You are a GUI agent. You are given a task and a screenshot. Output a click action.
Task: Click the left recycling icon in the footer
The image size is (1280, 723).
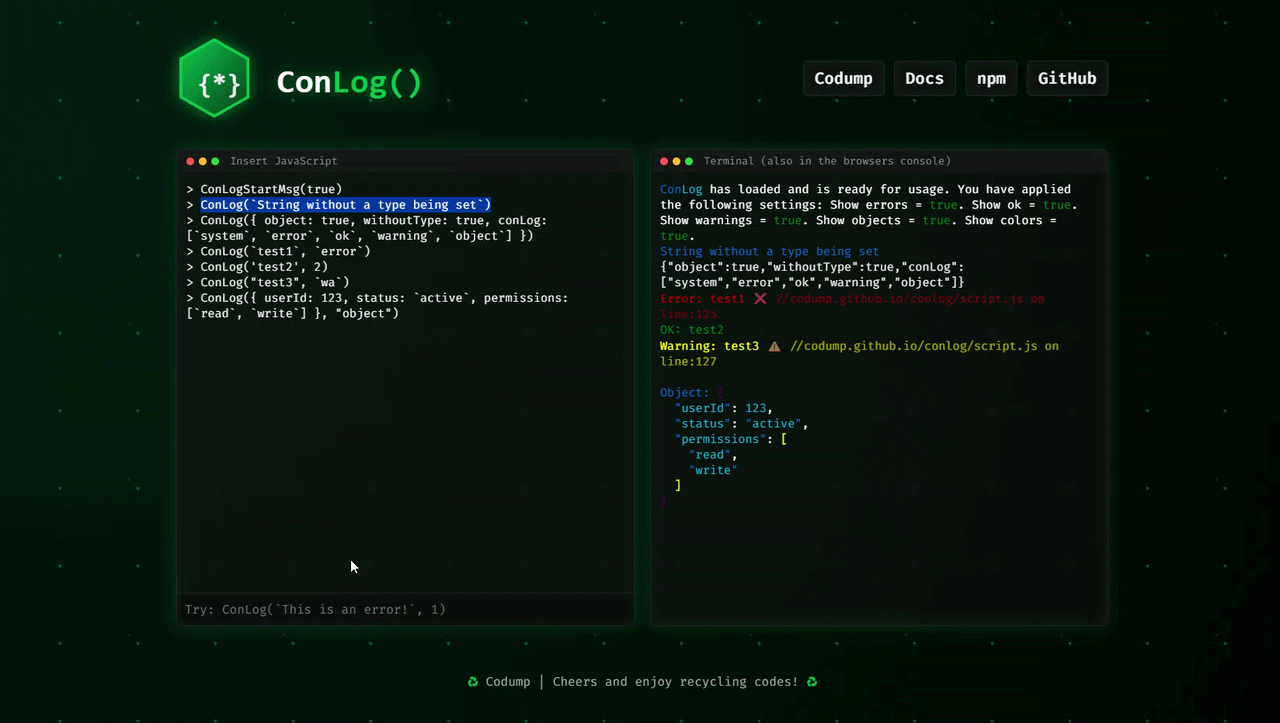tap(472, 681)
